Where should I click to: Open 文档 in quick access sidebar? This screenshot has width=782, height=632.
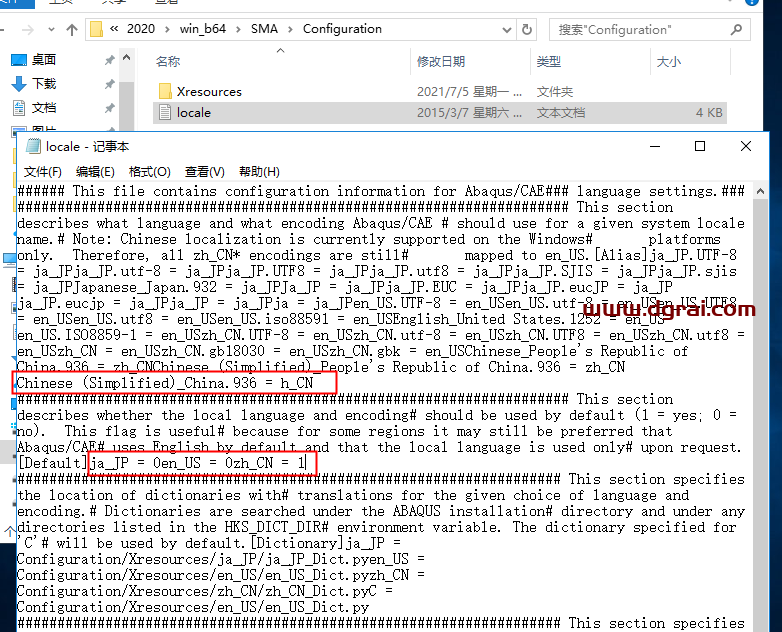pyautogui.click(x=43, y=107)
